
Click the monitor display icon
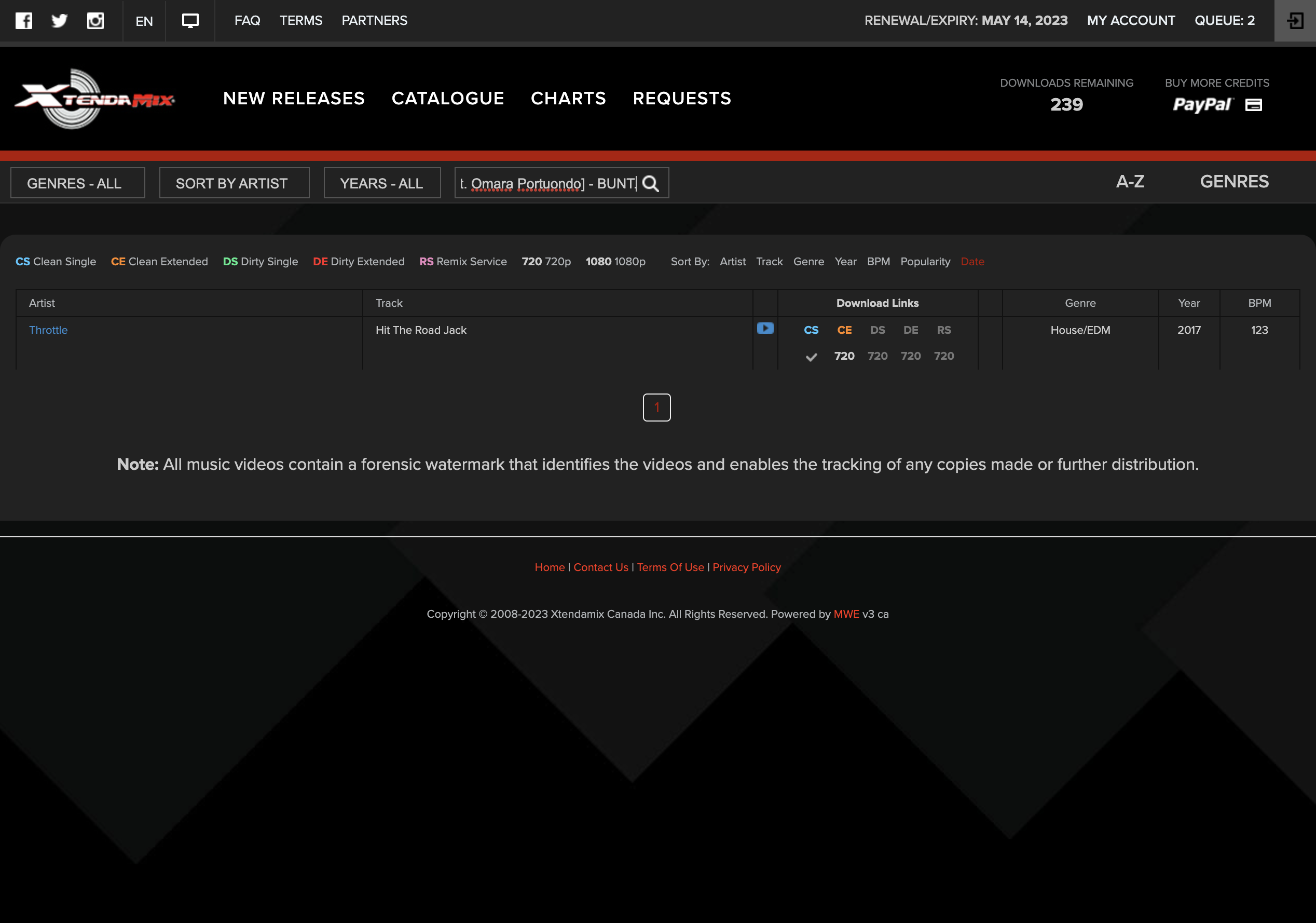point(190,21)
